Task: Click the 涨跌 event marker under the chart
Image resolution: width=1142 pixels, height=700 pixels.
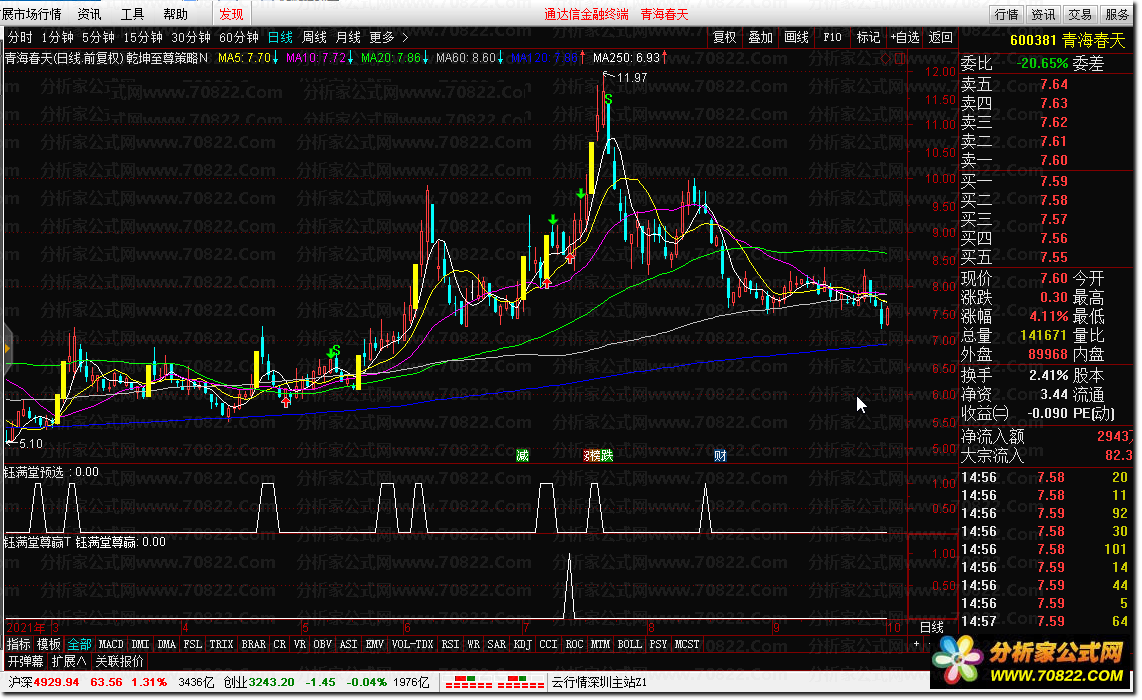Action: (x=598, y=456)
